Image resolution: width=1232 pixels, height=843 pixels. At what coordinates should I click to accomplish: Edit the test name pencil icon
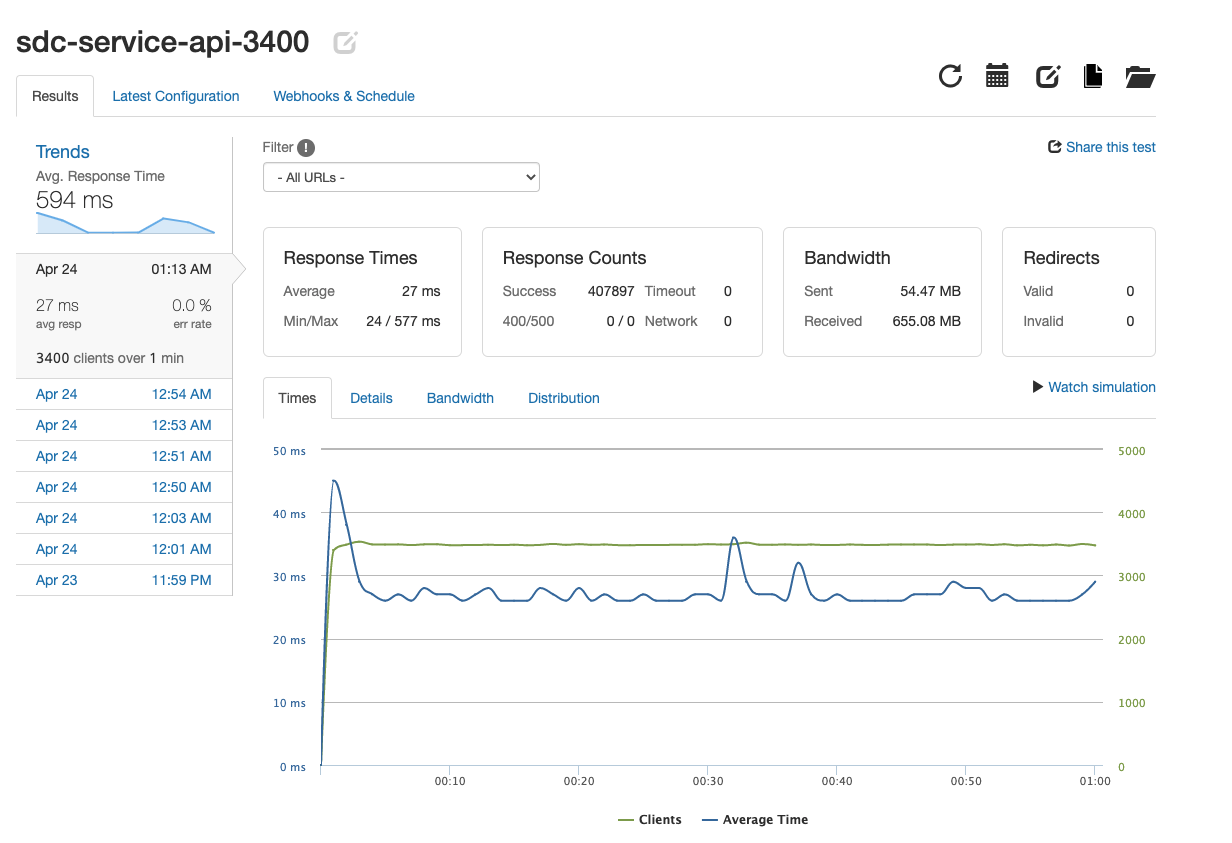346,42
